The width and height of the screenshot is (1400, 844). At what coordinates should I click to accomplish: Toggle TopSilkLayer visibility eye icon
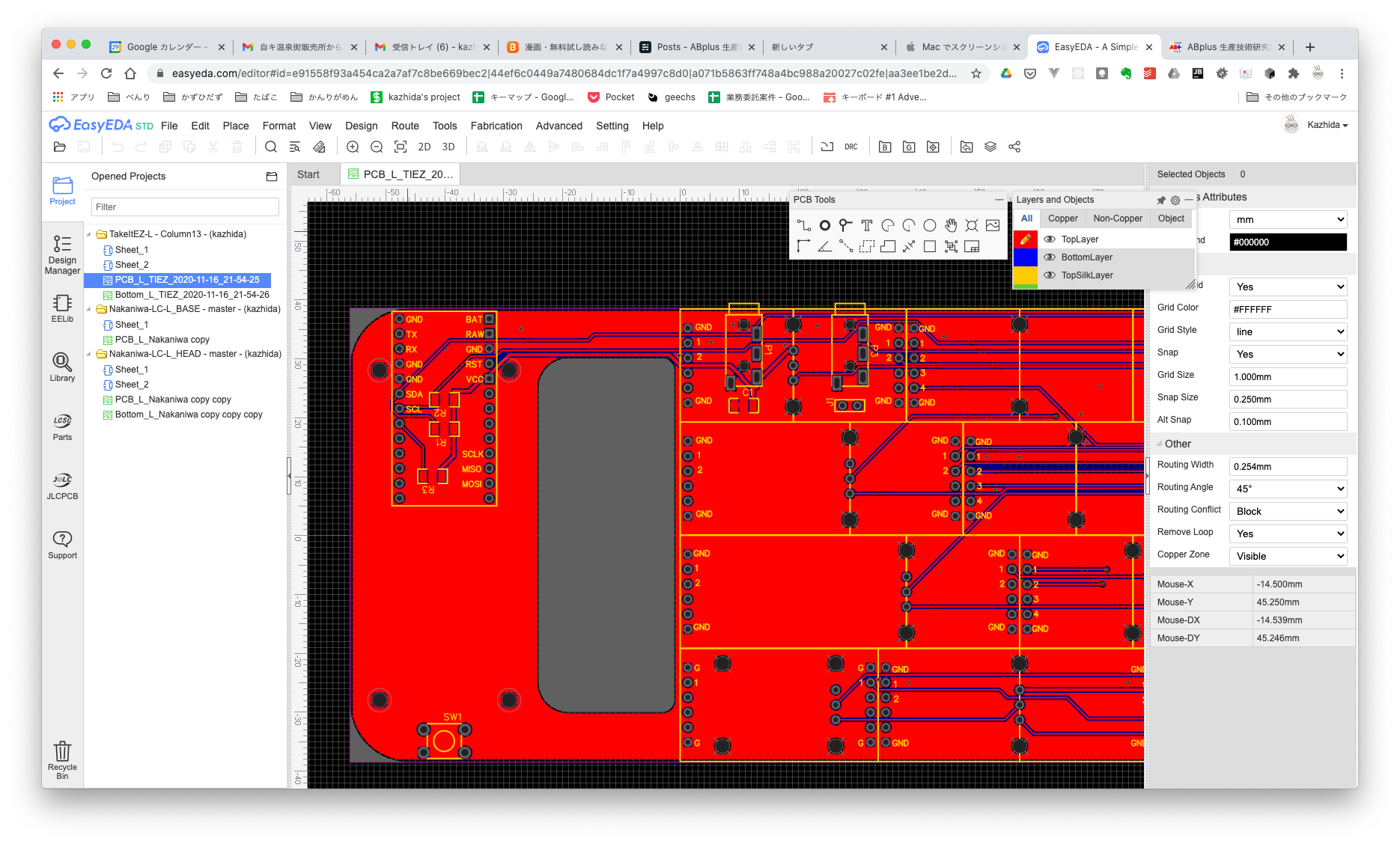point(1050,275)
